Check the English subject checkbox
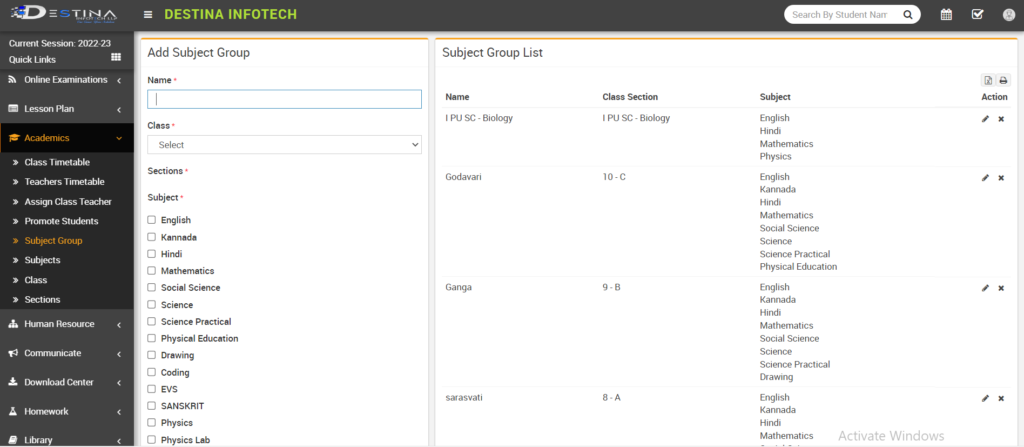This screenshot has height=447, width=1024. (x=151, y=220)
